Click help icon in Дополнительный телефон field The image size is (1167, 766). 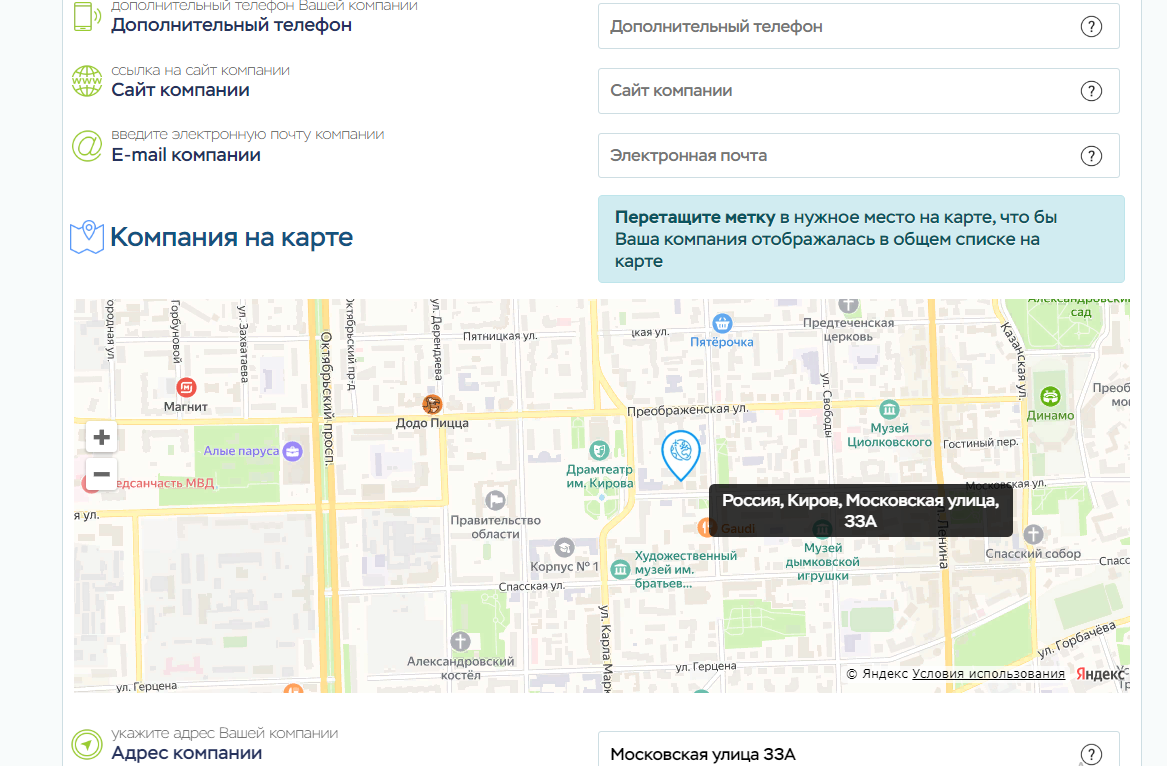coord(1091,27)
